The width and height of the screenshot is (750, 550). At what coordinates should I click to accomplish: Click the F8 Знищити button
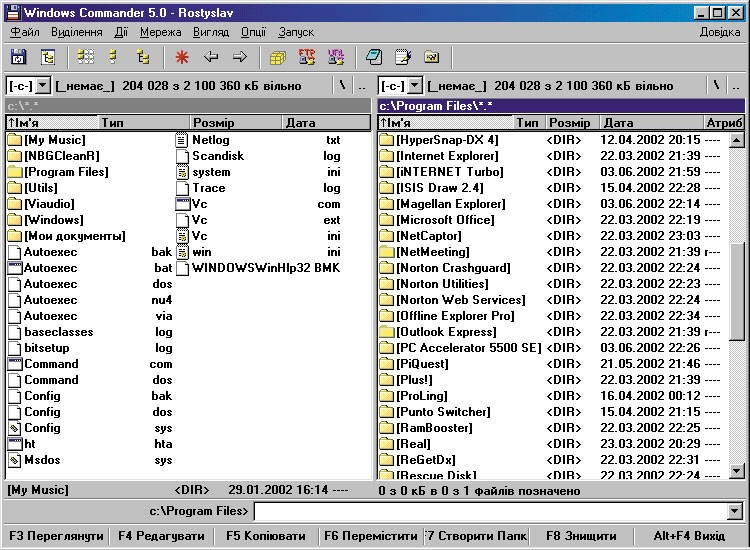point(581,536)
